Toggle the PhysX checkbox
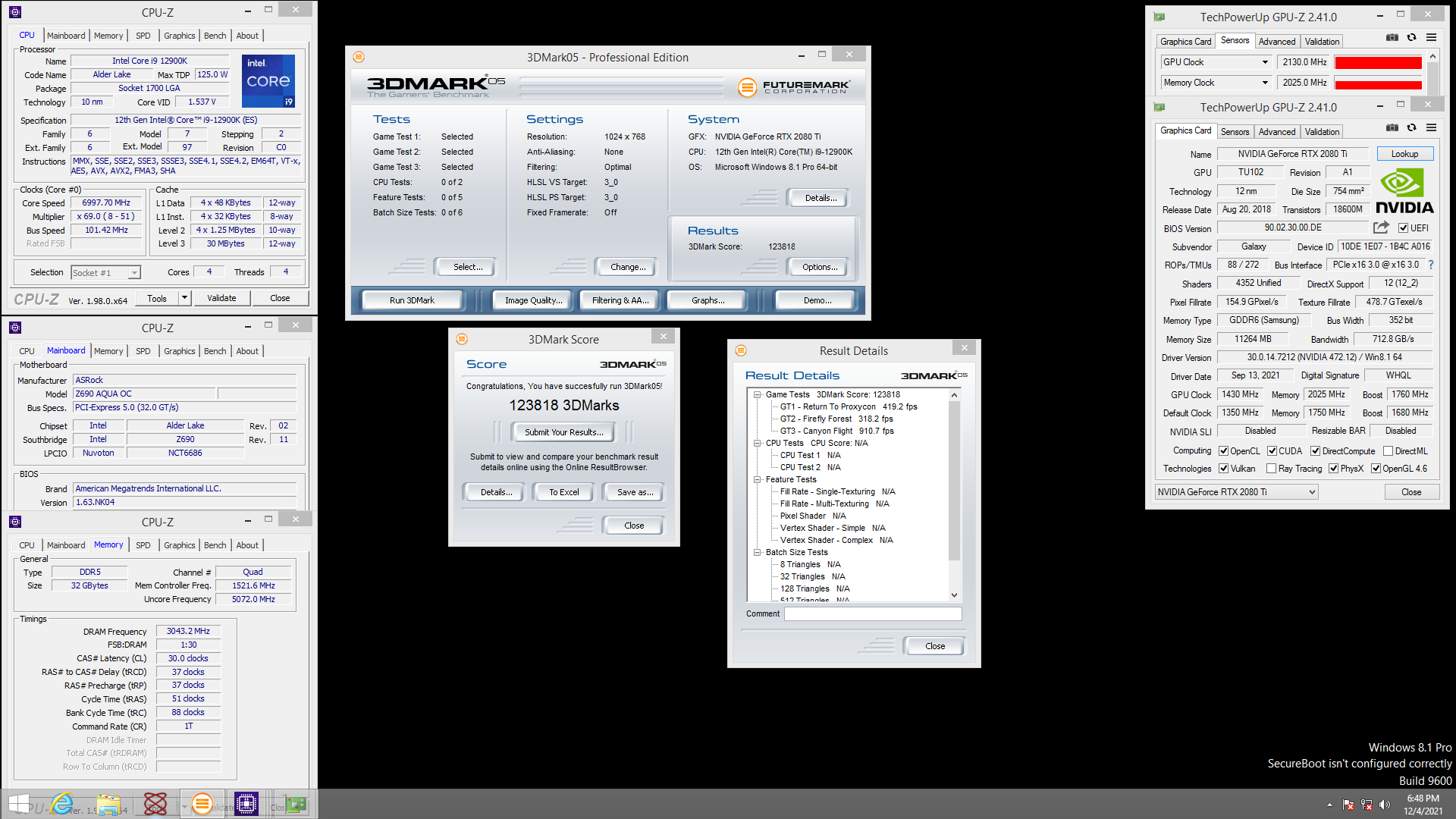 (1333, 469)
